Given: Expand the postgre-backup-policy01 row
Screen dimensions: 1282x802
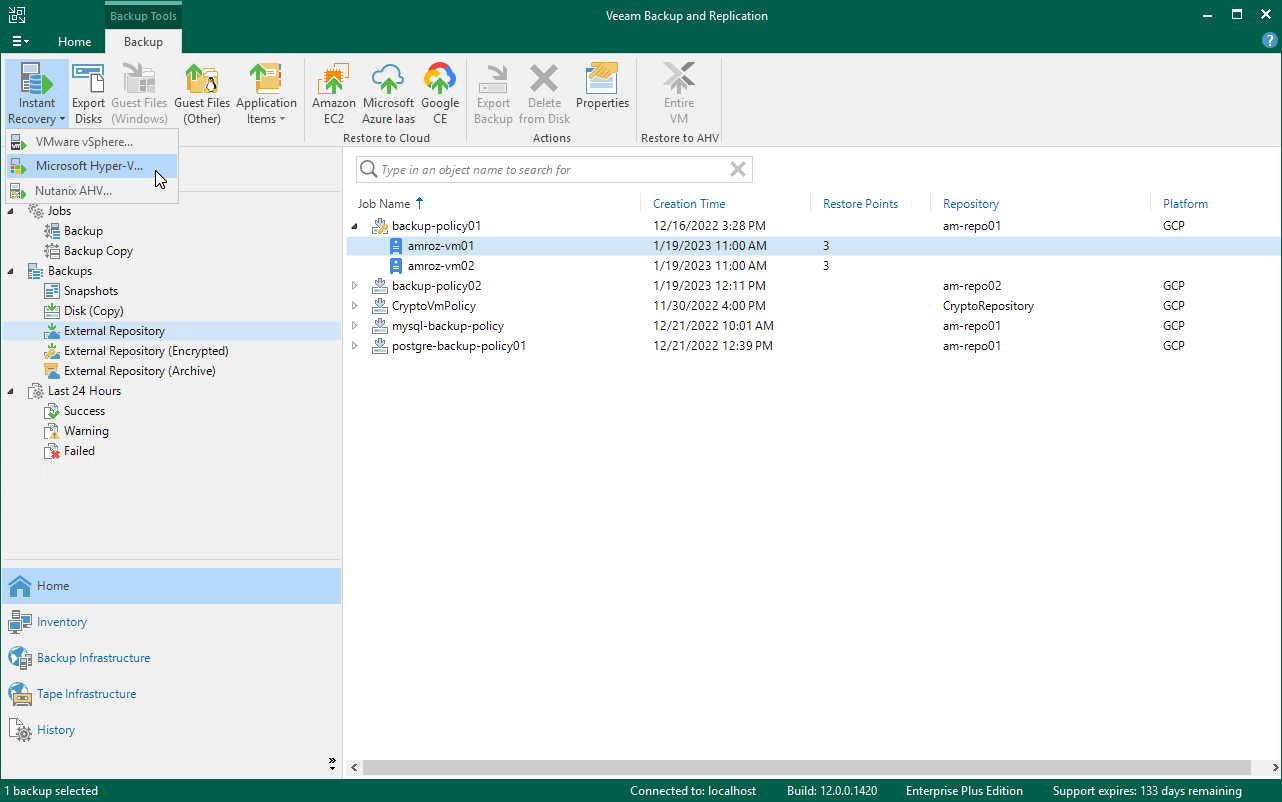Looking at the screenshot, I should coord(354,346).
